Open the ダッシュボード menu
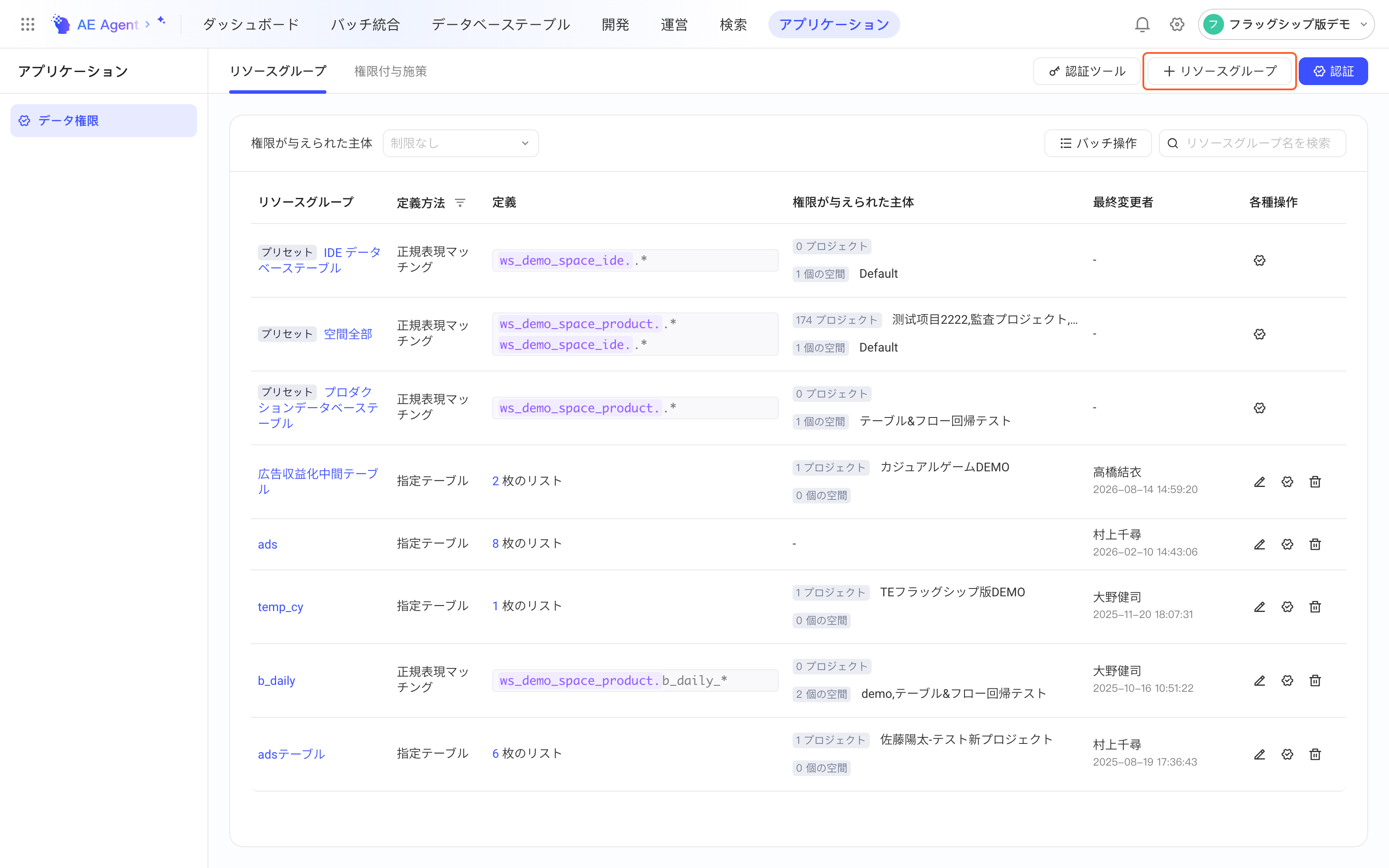The height and width of the screenshot is (868, 1389). tap(251, 24)
